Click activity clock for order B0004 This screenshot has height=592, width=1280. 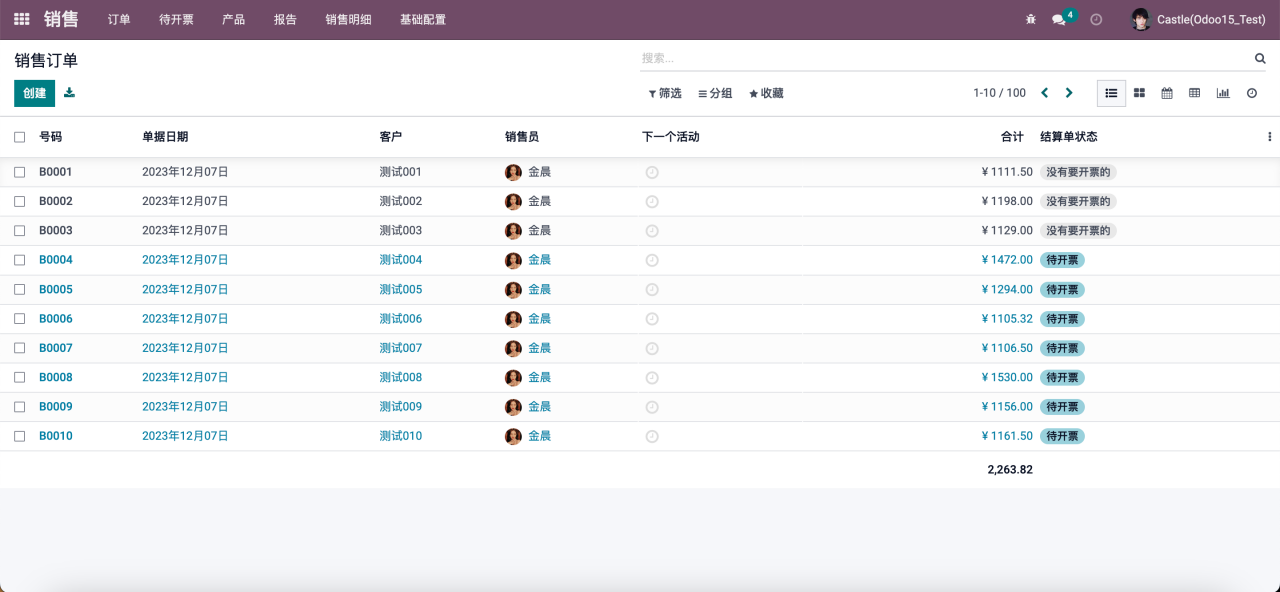652,260
